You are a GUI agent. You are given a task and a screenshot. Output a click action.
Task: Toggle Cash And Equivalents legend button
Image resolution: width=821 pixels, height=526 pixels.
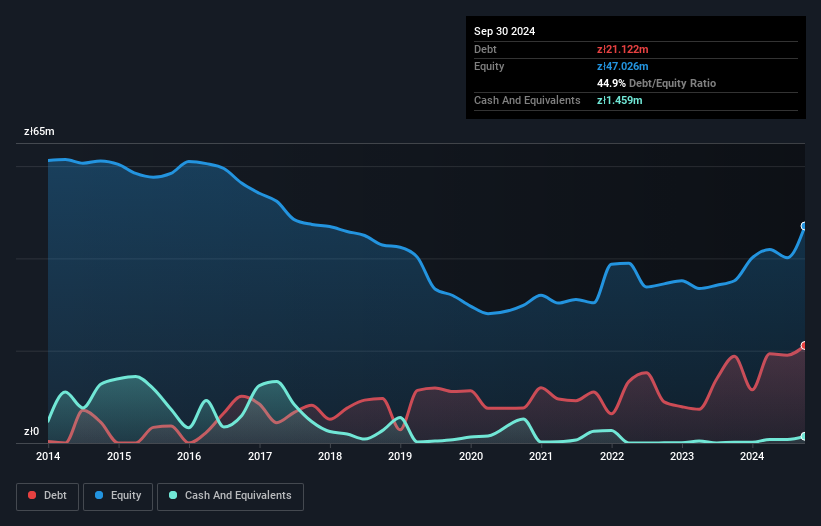[230, 496]
